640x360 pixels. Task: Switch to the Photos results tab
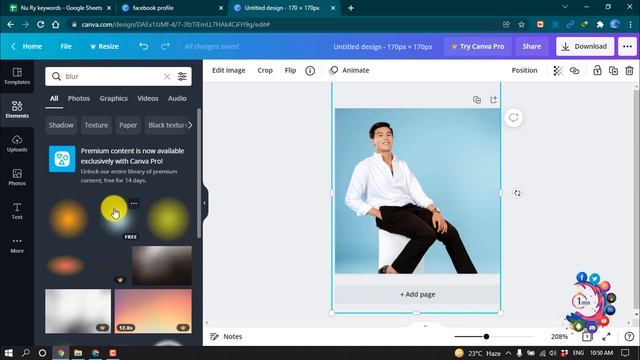[79, 98]
